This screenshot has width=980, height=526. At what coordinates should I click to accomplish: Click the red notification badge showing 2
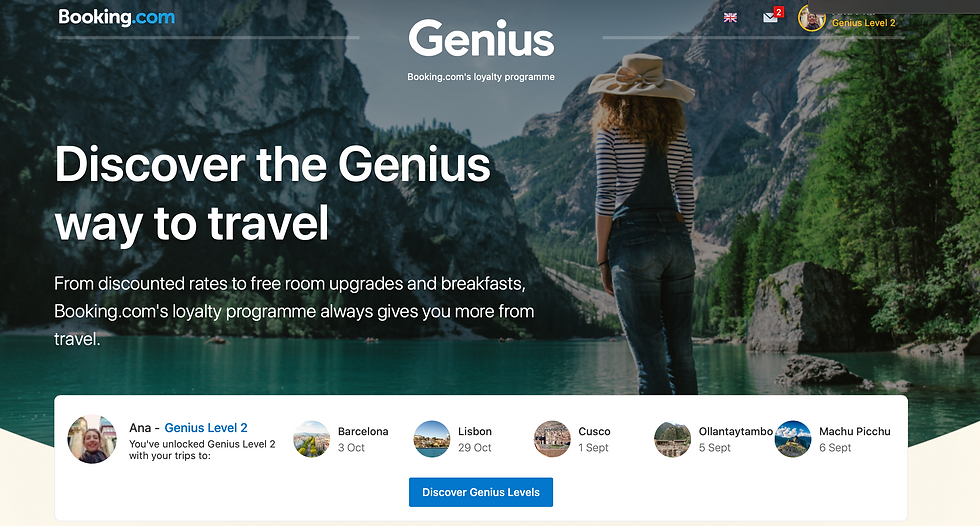(x=779, y=12)
